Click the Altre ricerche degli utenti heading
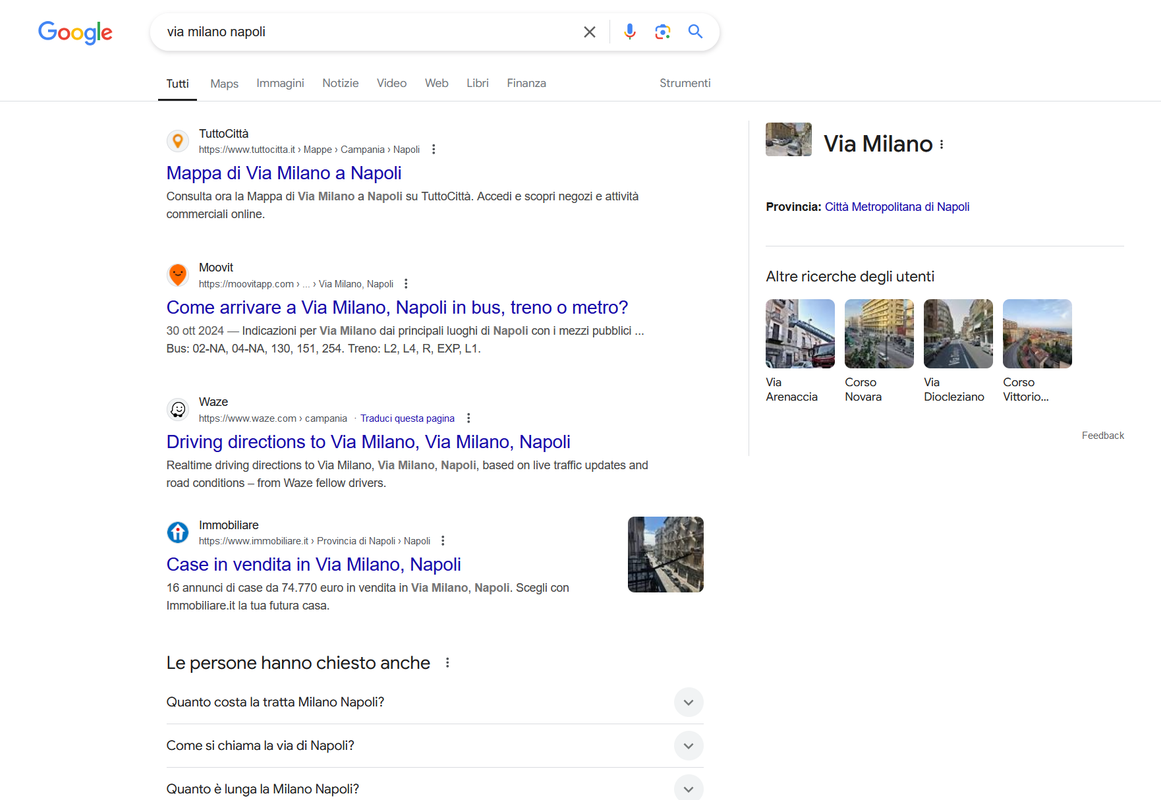Image resolution: width=1161 pixels, height=800 pixels. tap(850, 276)
